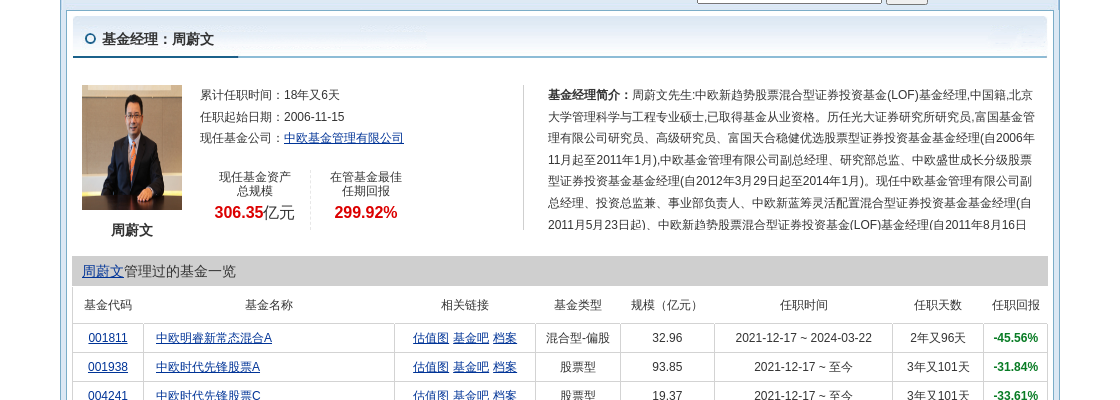The width and height of the screenshot is (1120, 400).
Task: Click the 基金名称 column header
Action: click(x=269, y=305)
